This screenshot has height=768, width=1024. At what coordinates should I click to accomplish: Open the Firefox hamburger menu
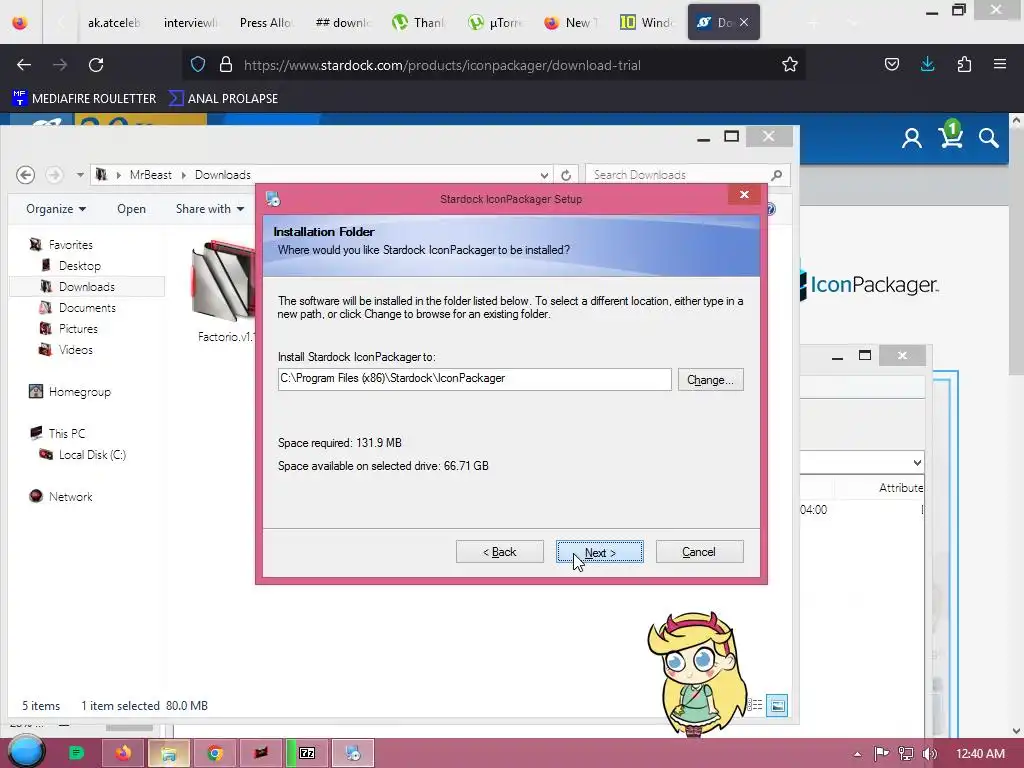tap(1000, 64)
